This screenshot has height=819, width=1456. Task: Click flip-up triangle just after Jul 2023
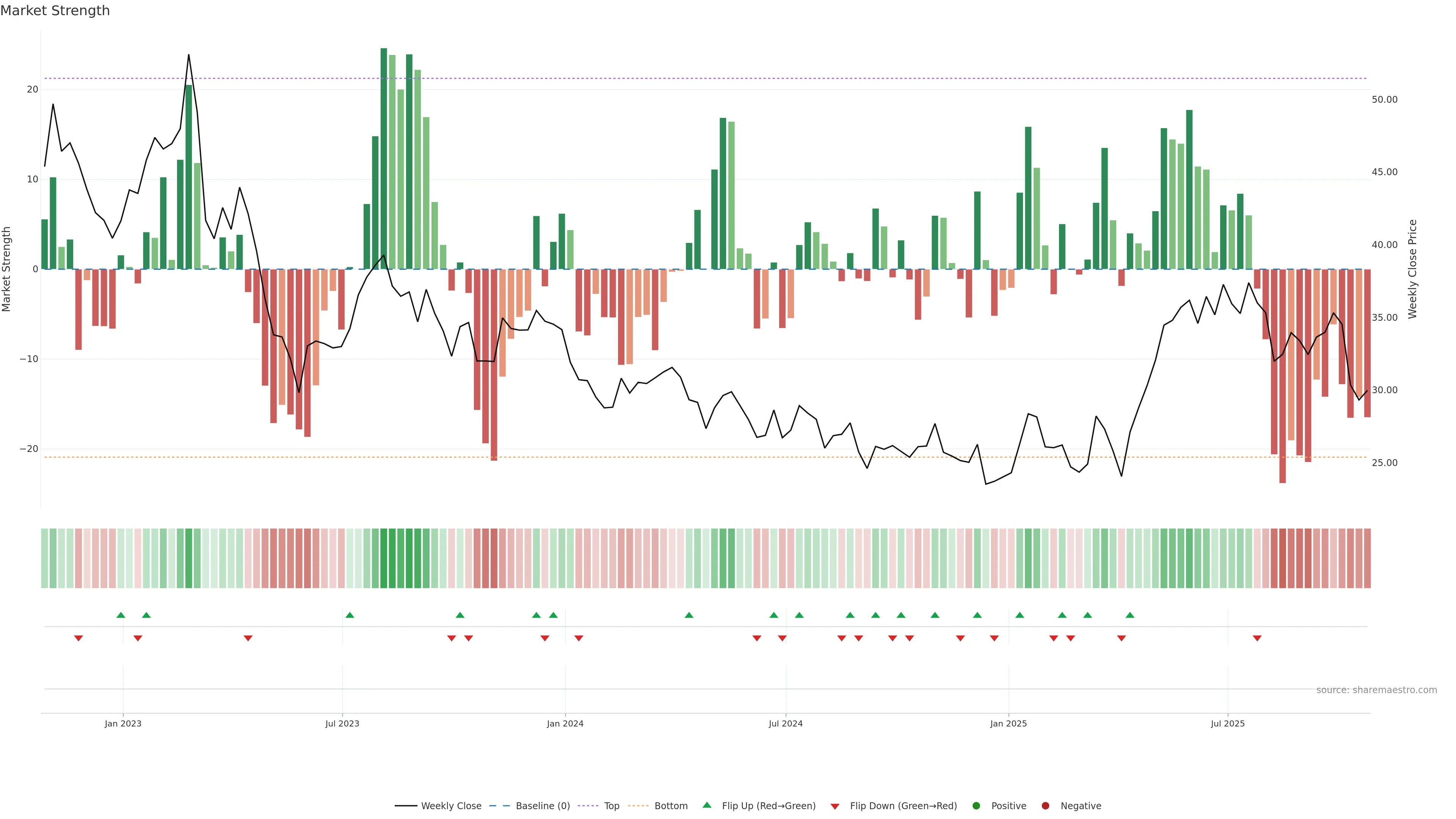click(350, 615)
